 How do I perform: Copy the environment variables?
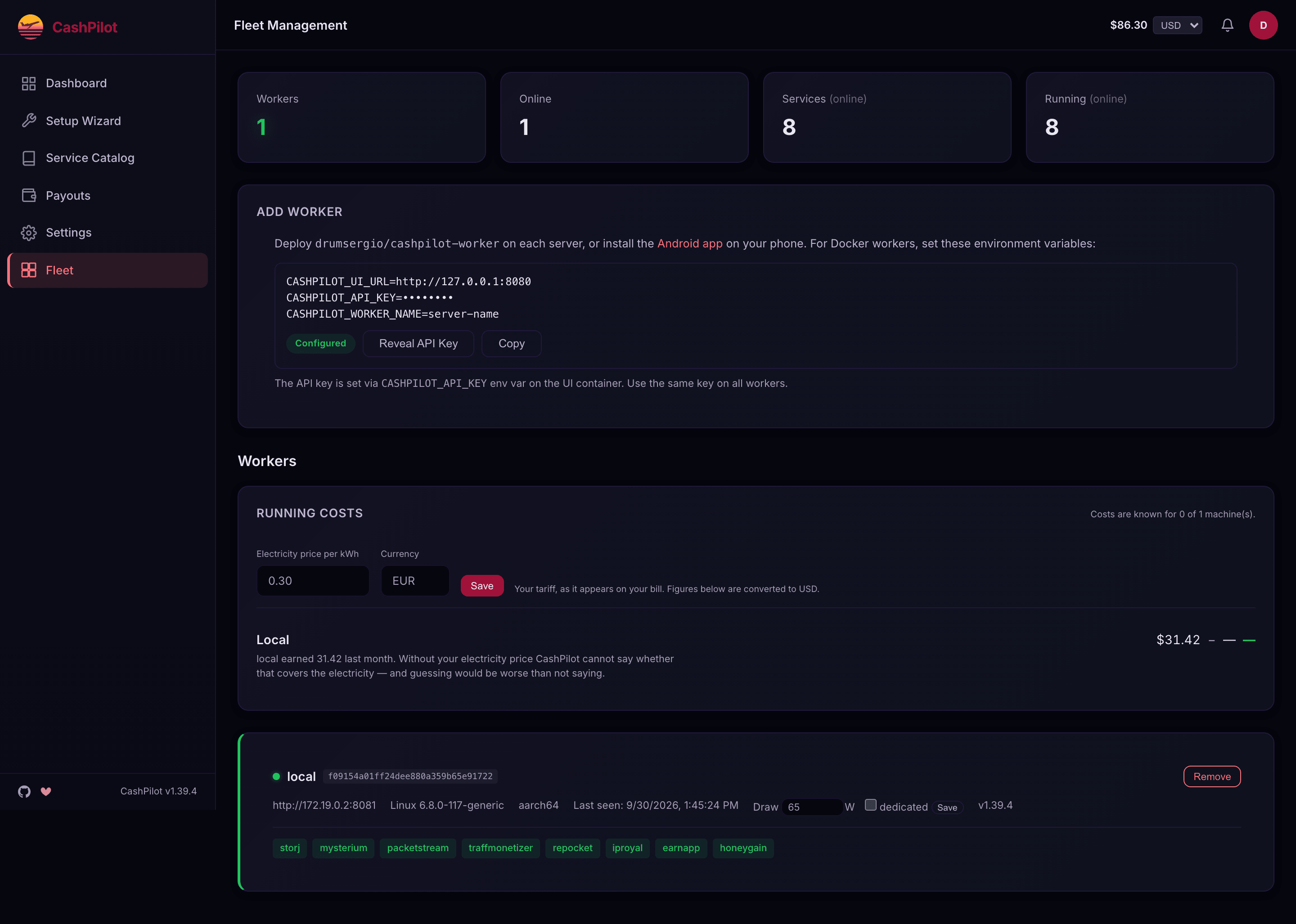point(511,344)
